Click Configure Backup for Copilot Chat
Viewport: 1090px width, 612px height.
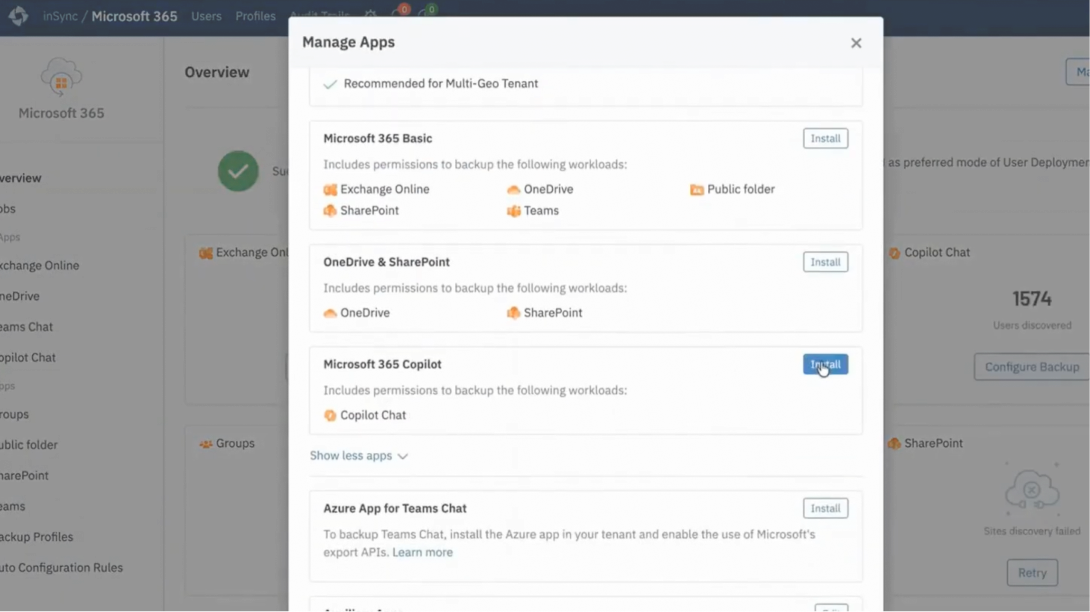point(1032,367)
